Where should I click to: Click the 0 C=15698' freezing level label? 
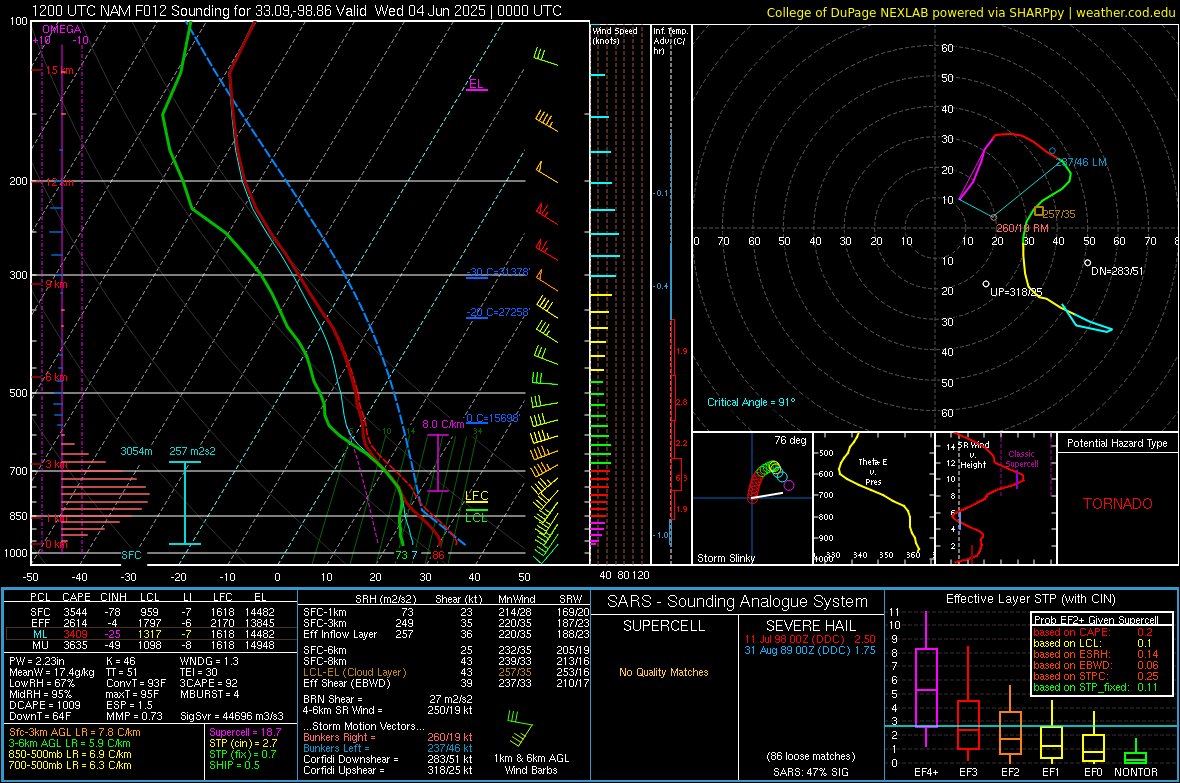pos(493,418)
